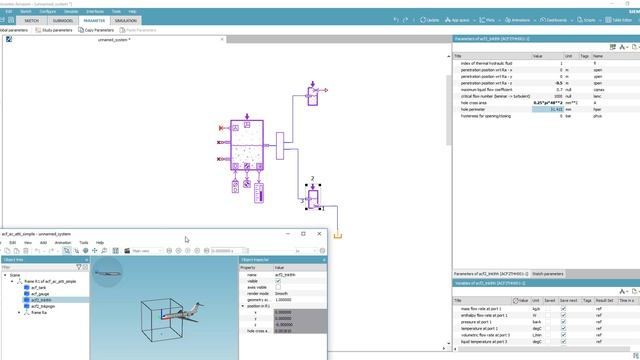Image resolution: width=640 pixels, height=360 pixels.
Task: Click the clapperboard camera icon in the 3D toolbar
Action: (127, 251)
